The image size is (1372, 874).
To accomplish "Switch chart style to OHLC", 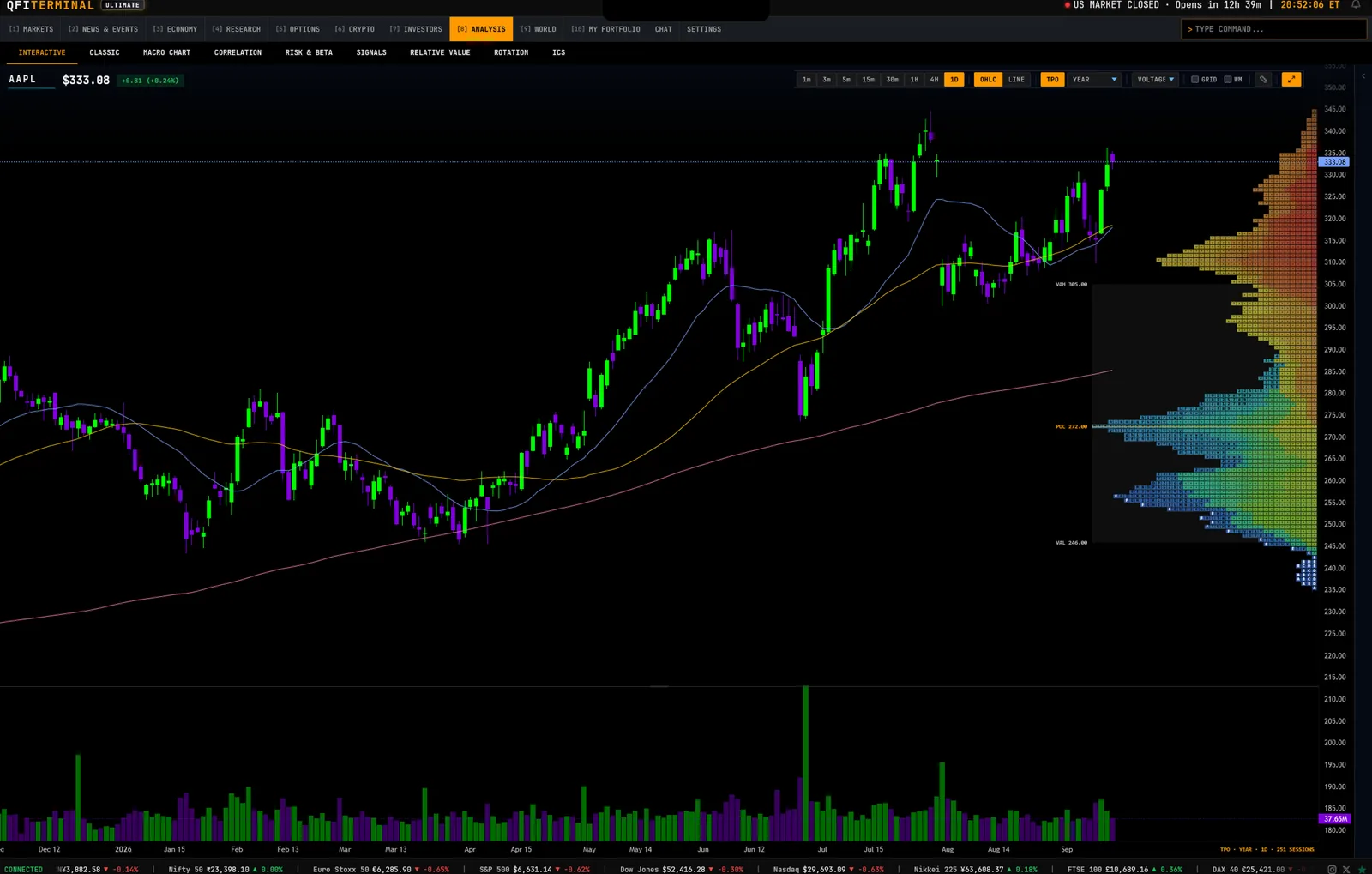I will (x=988, y=80).
